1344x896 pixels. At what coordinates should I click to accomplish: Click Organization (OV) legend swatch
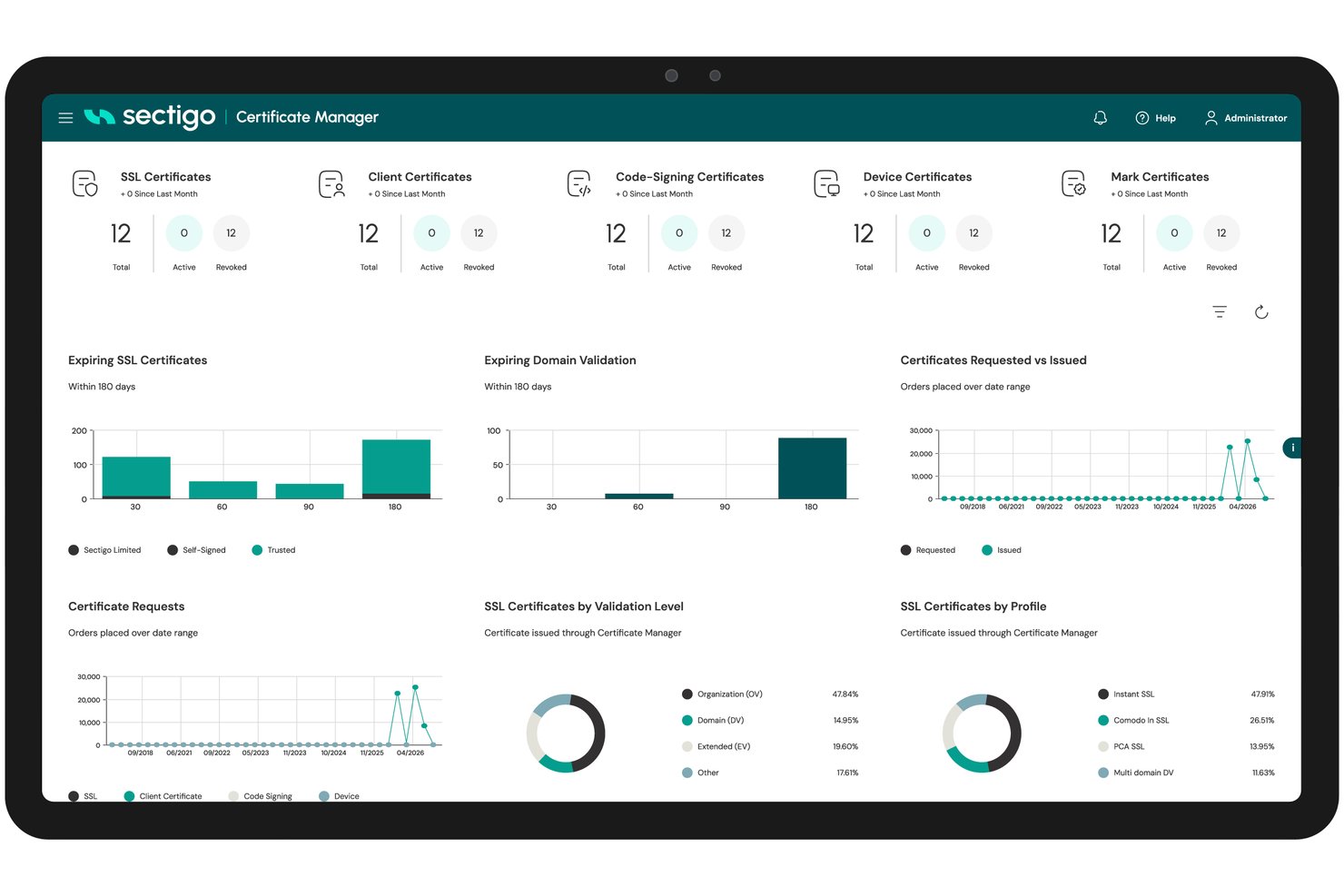[687, 694]
